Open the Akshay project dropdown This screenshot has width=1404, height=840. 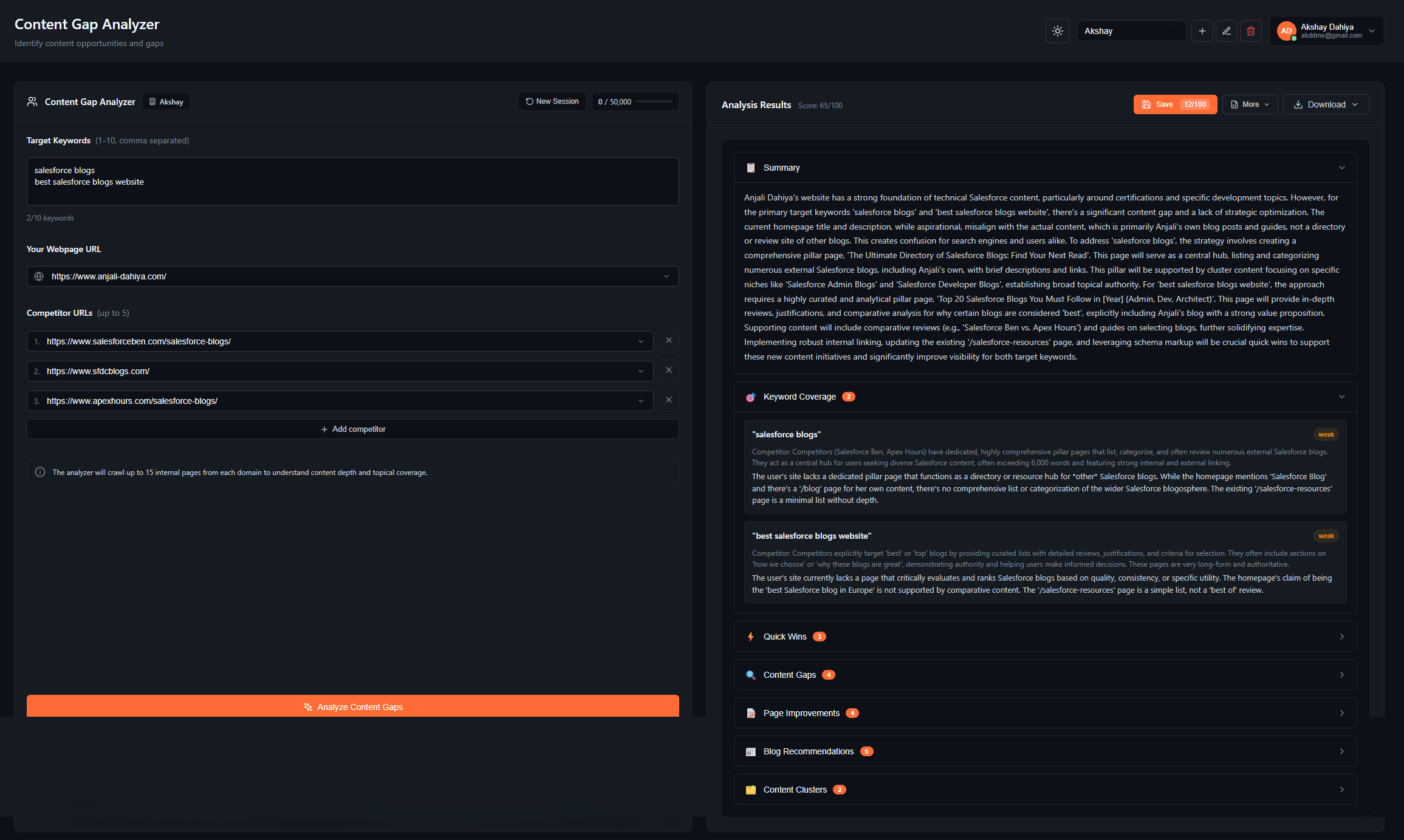[x=1131, y=31]
